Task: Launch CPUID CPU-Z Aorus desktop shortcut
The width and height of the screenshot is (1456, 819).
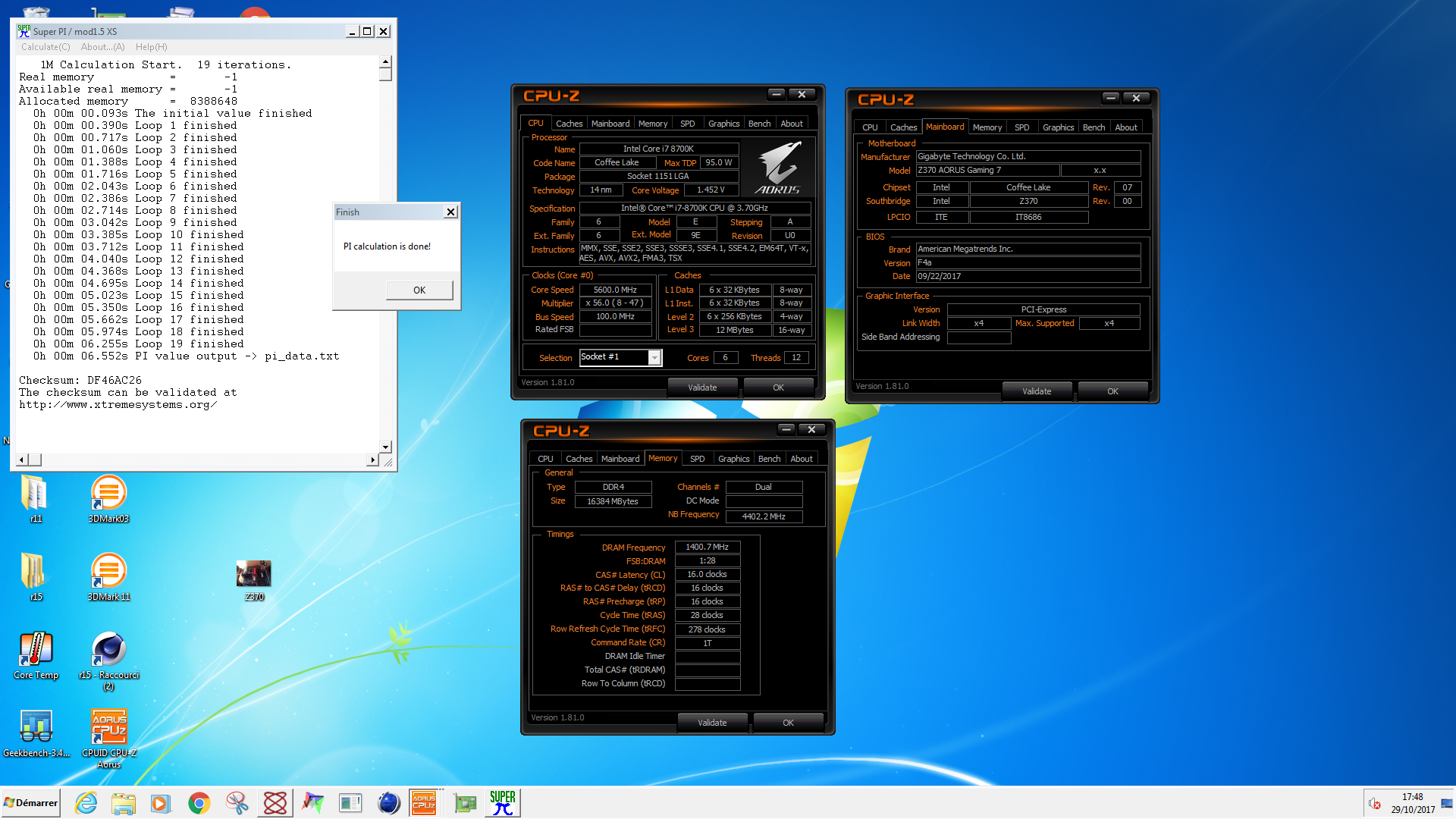Action: (108, 739)
